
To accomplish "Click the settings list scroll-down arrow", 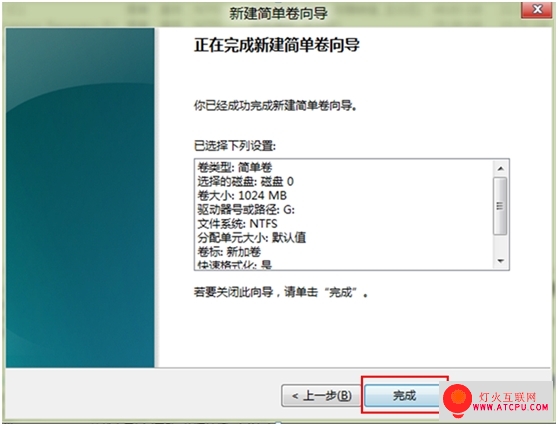I will click(x=500, y=261).
